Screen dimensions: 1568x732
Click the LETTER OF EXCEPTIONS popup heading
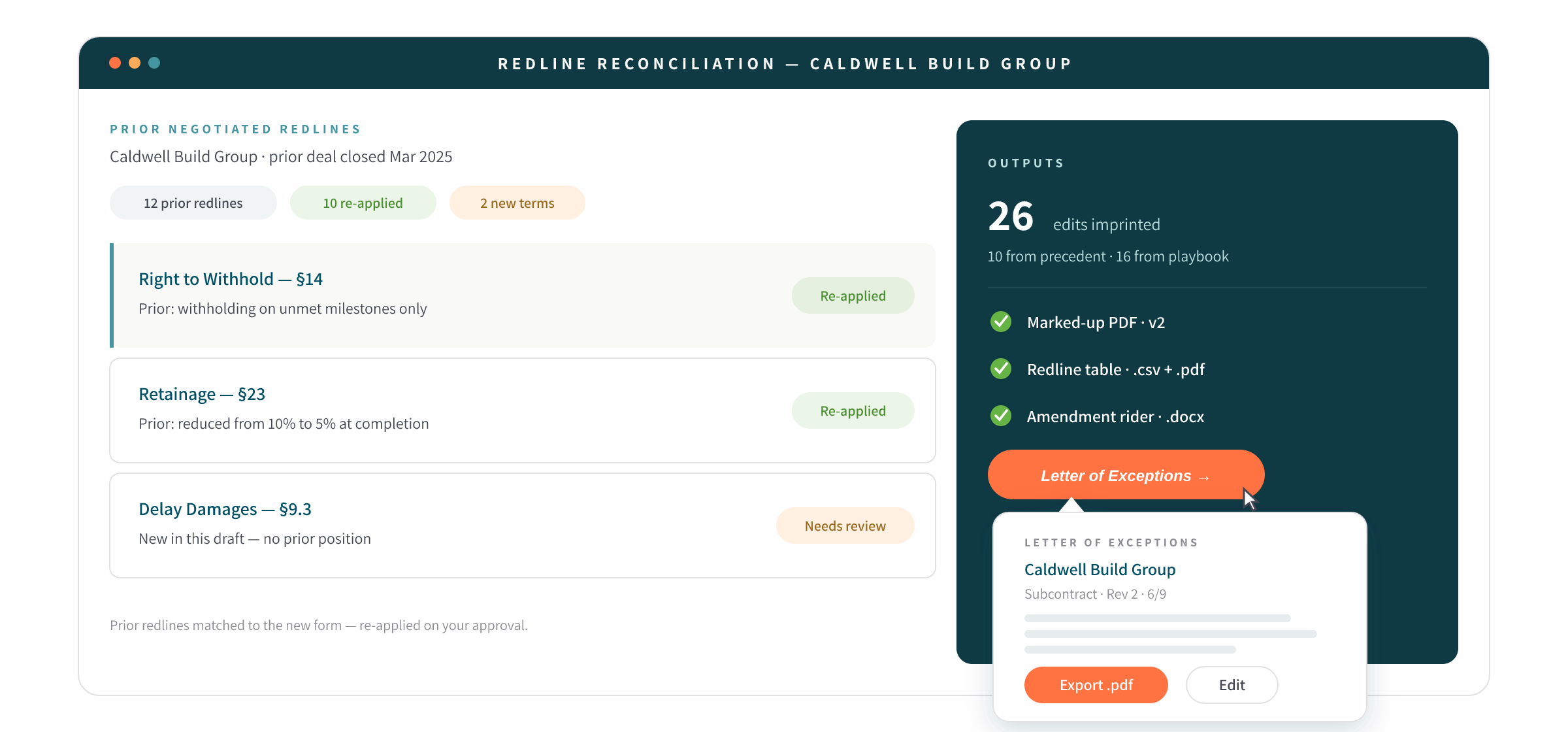[x=1111, y=542]
